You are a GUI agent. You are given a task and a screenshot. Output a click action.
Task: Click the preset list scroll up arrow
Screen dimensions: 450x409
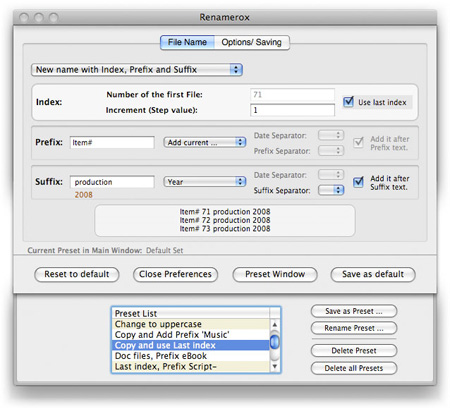coord(275,324)
